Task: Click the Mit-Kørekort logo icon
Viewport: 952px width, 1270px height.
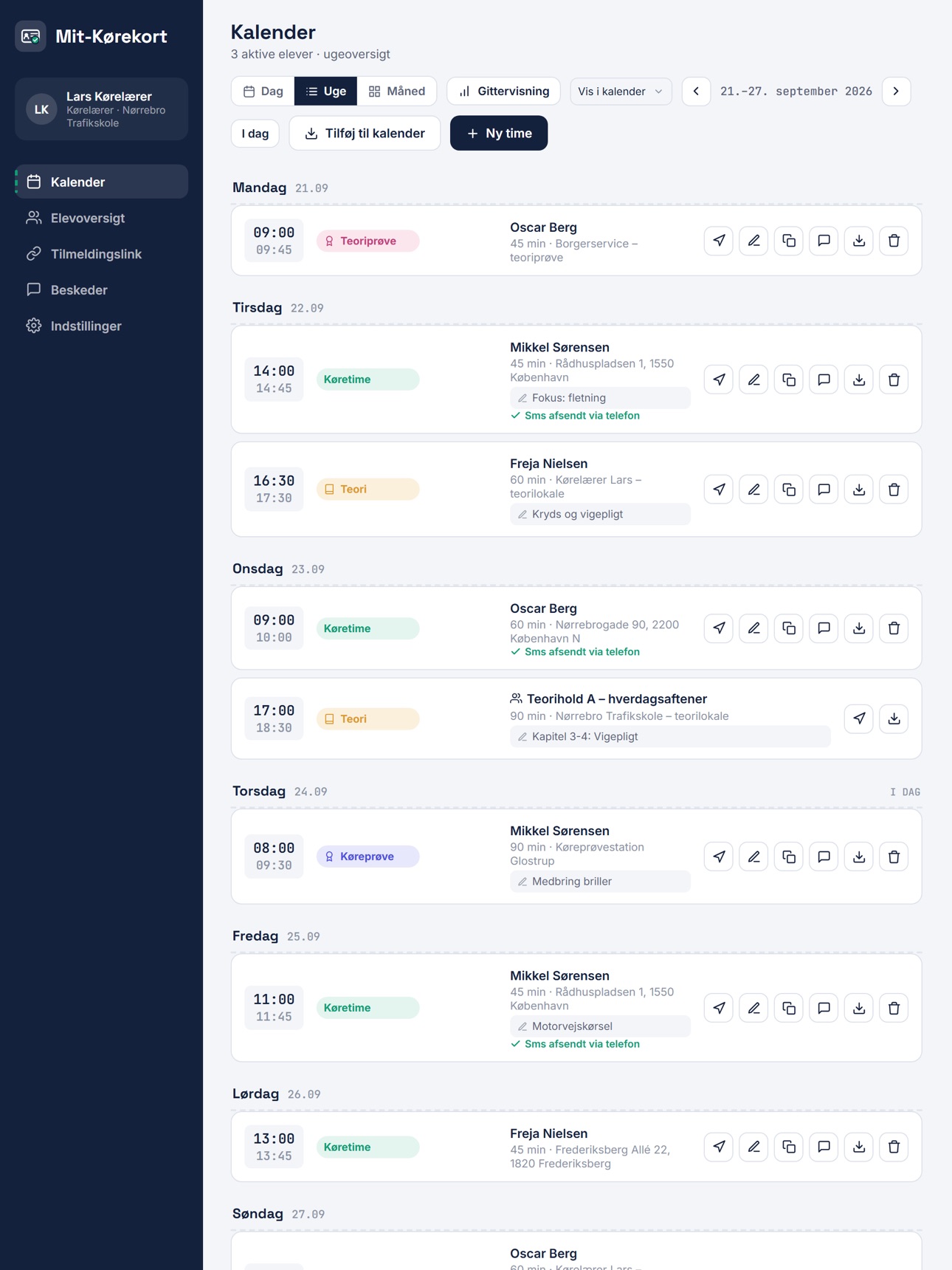Action: coord(30,36)
